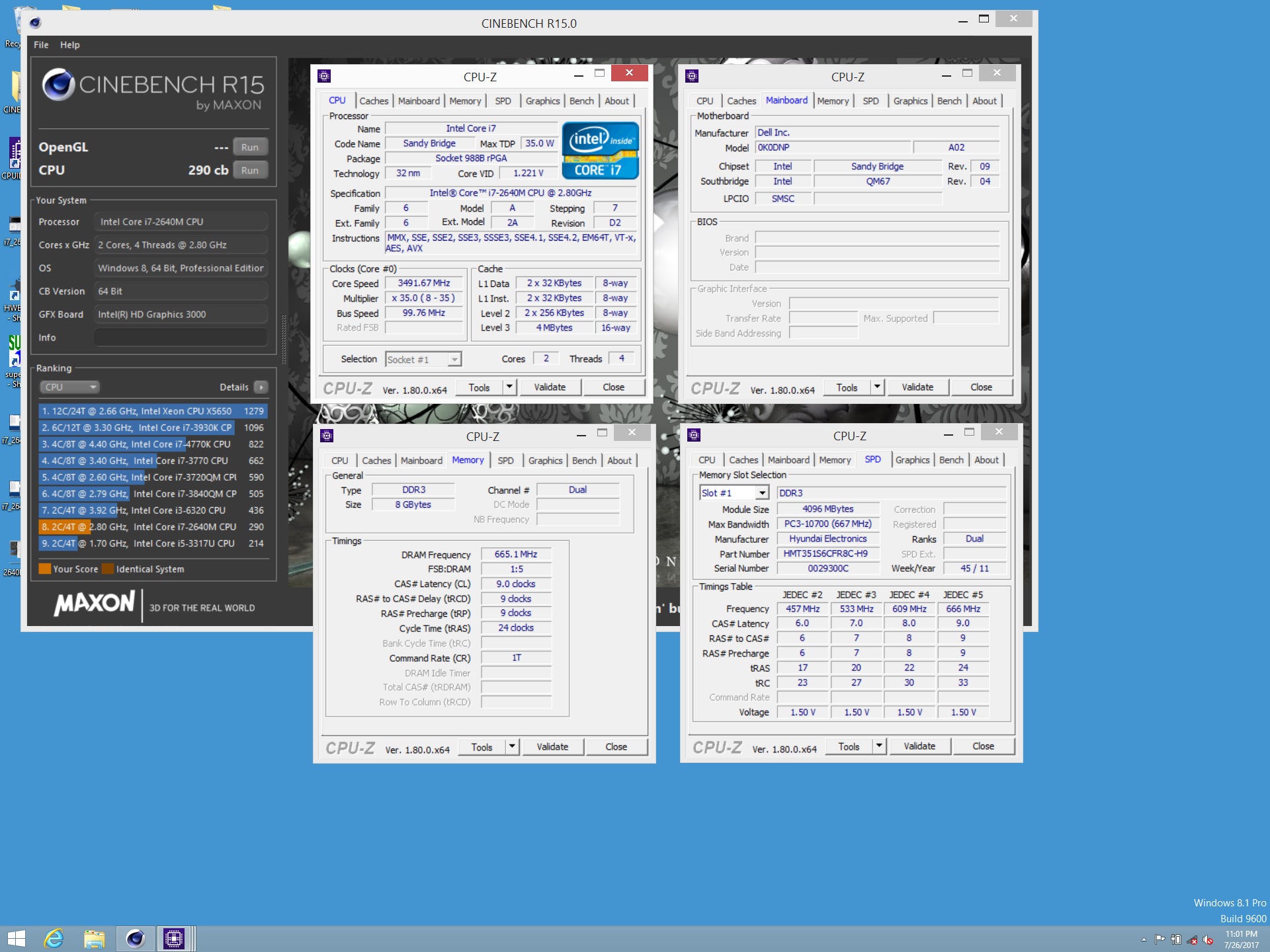Viewport: 1270px width, 952px height.
Task: Click Validate in SPD window
Action: tap(919, 746)
